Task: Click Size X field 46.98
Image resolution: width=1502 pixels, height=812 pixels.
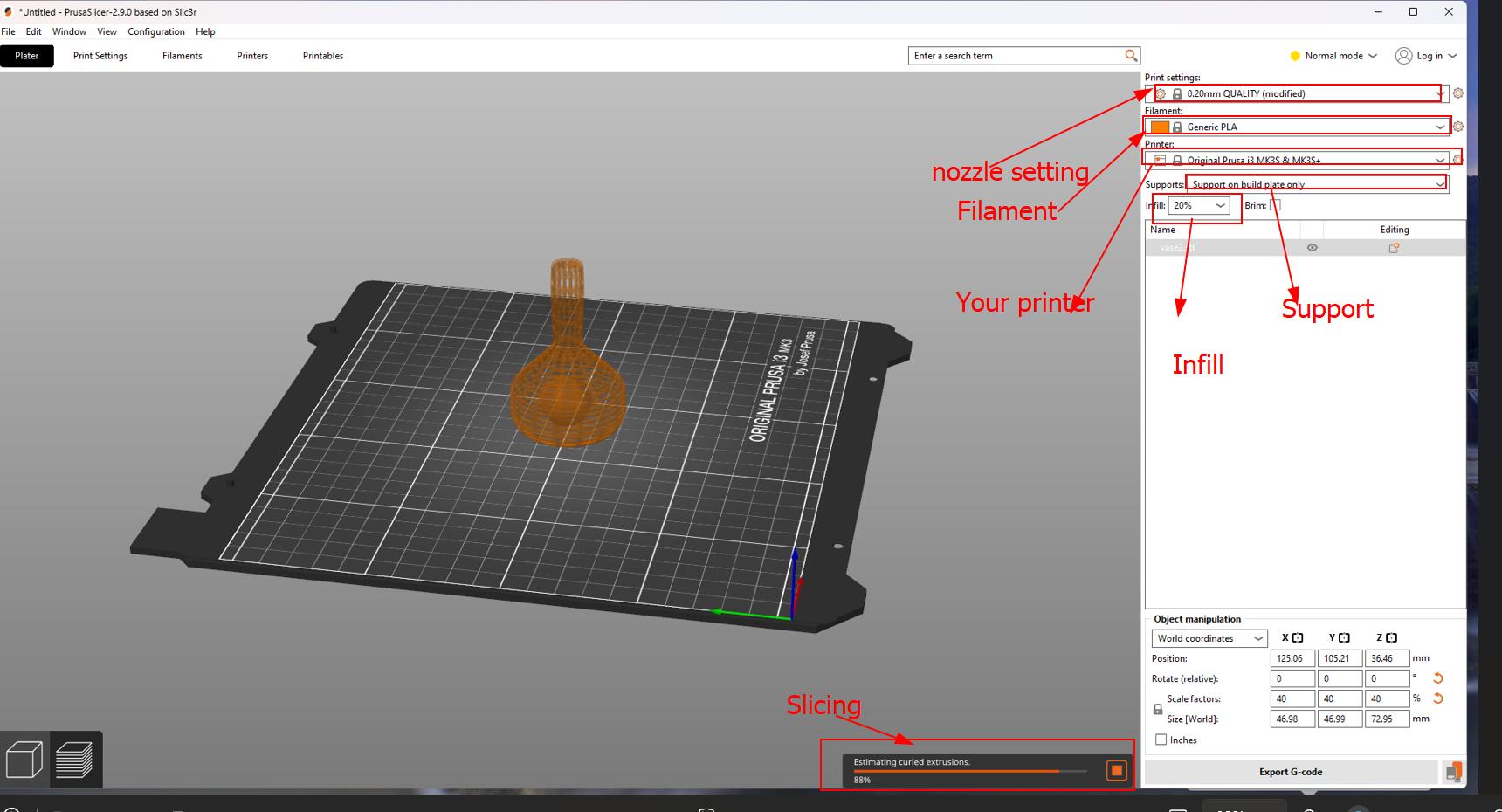Action: (1292, 719)
